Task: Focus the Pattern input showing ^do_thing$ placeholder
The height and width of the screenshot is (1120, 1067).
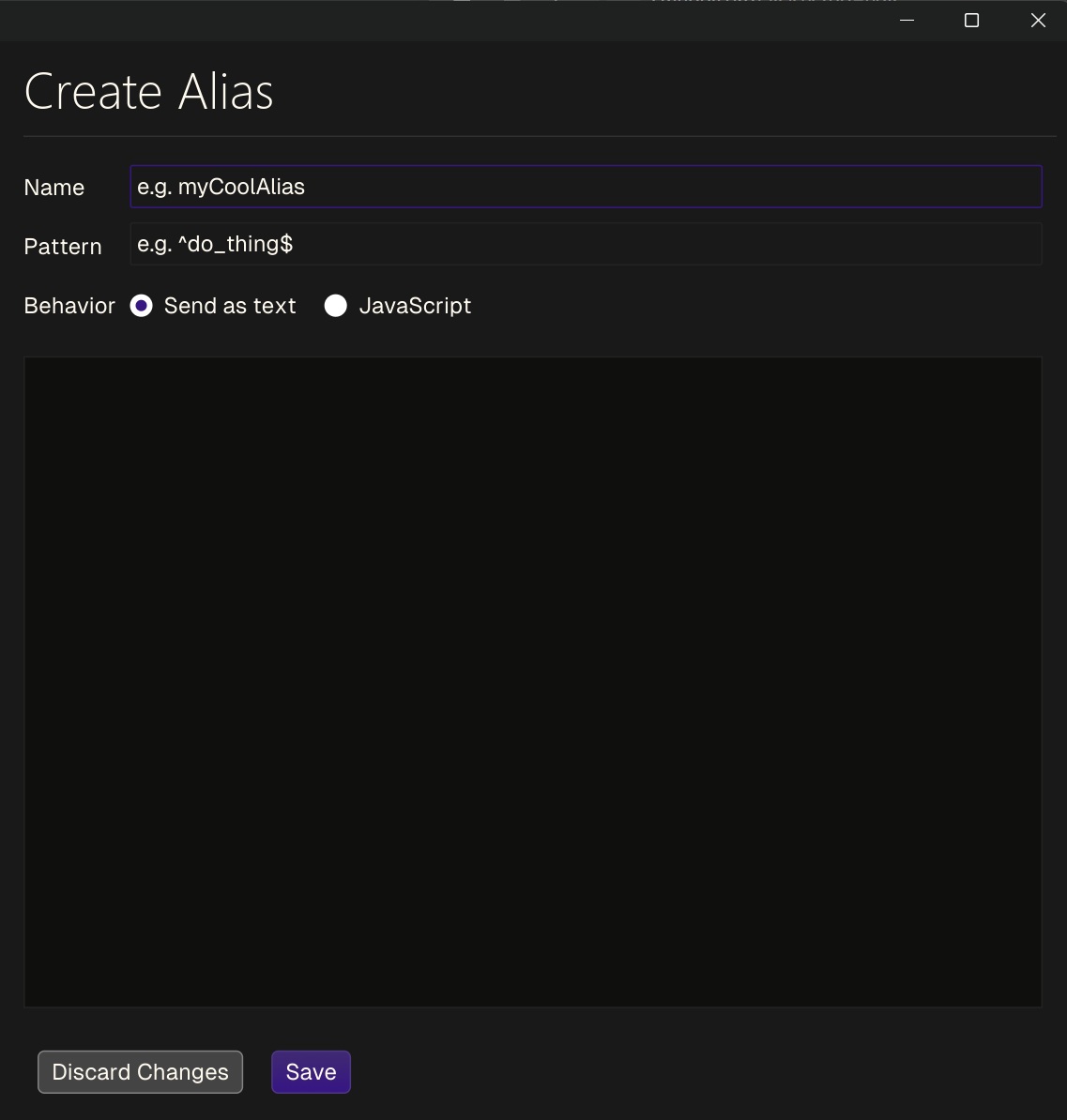Action: pyautogui.click(x=586, y=243)
